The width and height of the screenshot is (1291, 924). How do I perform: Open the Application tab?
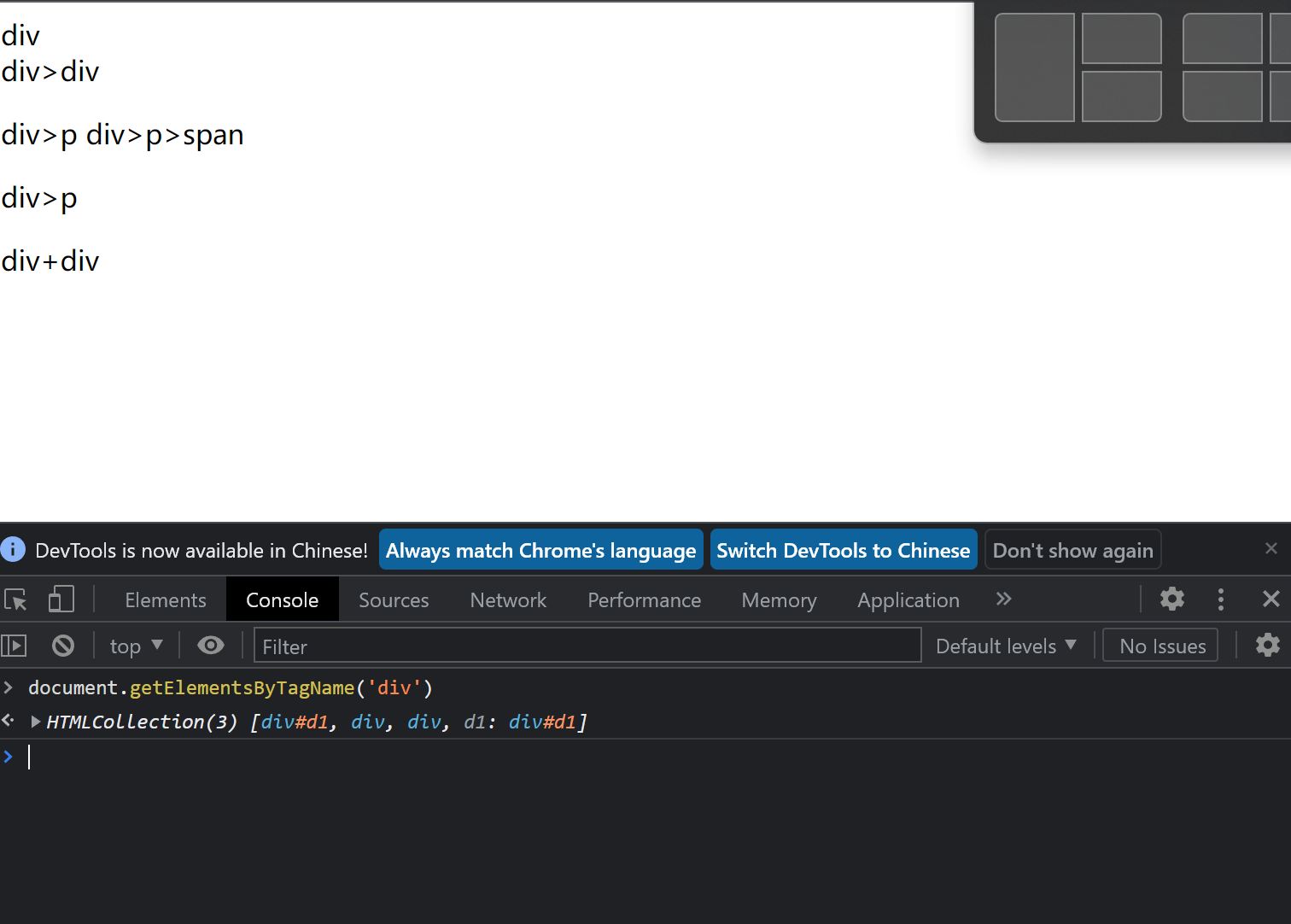pyautogui.click(x=908, y=600)
